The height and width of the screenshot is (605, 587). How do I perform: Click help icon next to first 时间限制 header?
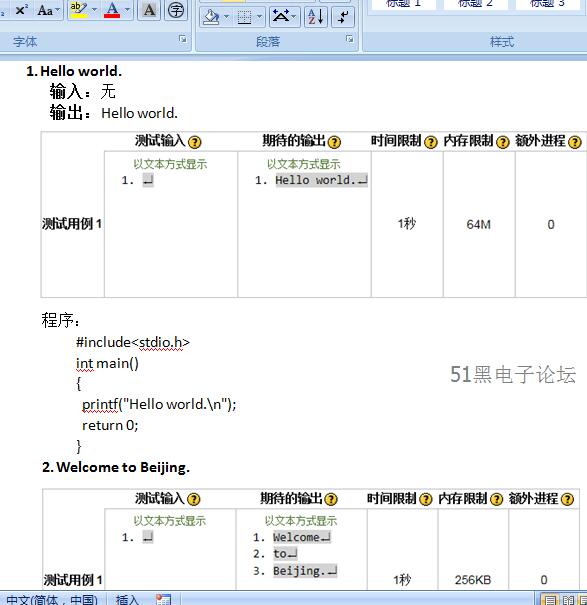pyautogui.click(x=431, y=142)
